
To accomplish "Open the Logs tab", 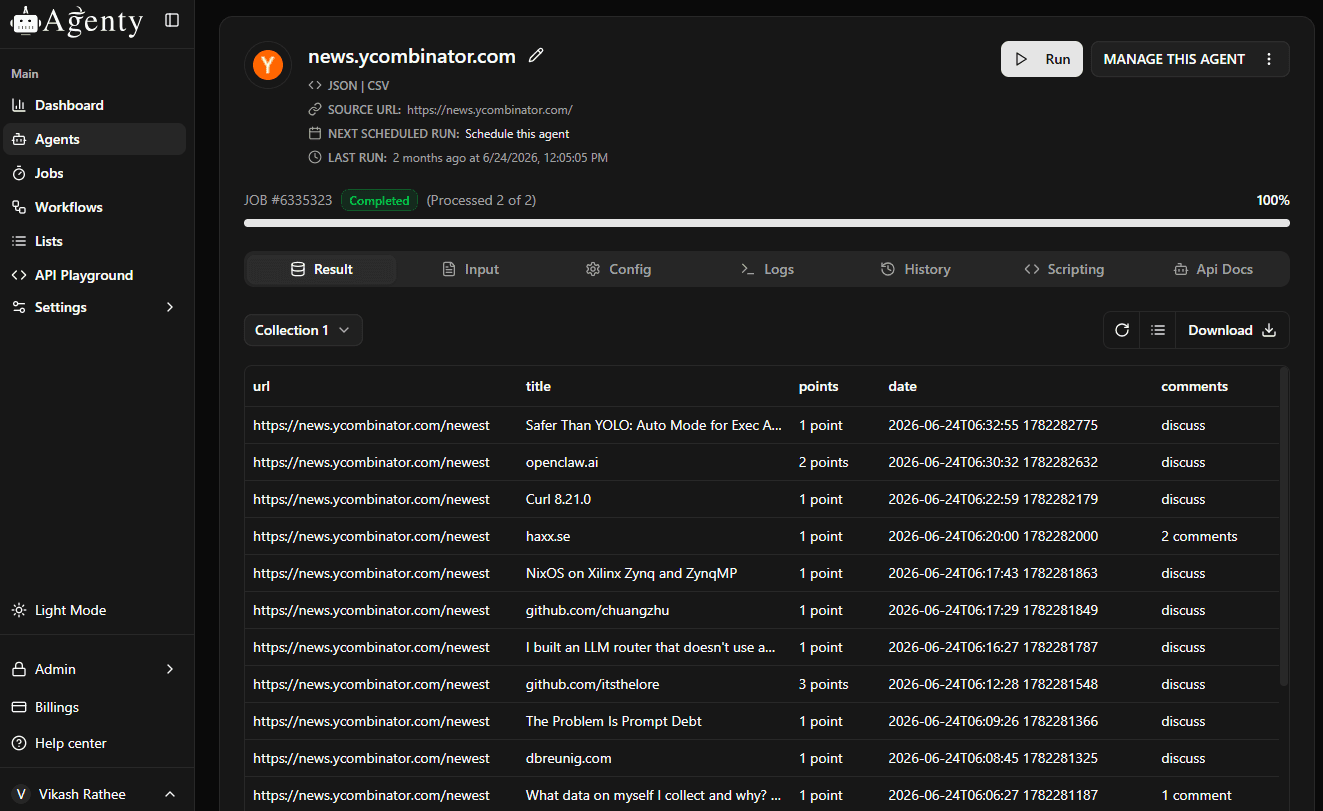I will [x=767, y=269].
